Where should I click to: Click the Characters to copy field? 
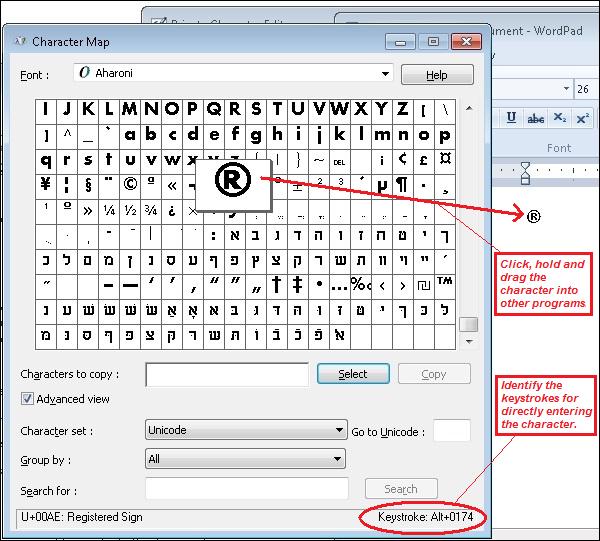pos(227,374)
